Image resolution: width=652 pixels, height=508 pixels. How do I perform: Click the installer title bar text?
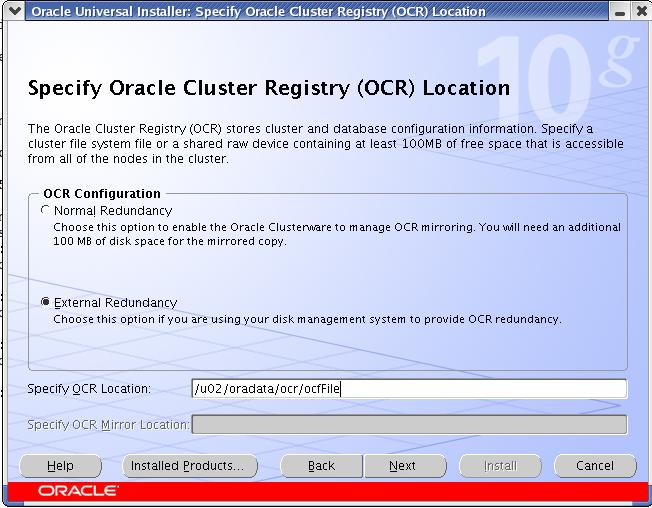click(x=258, y=11)
